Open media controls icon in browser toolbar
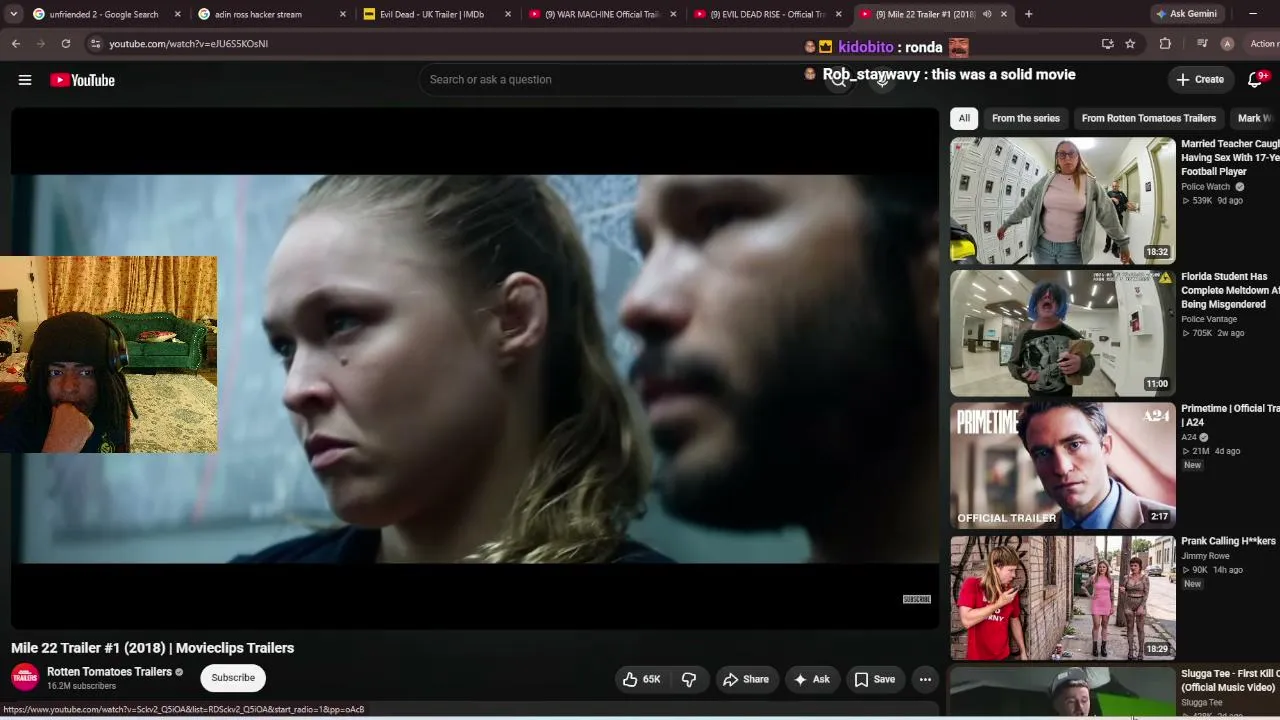 coord(1202,44)
